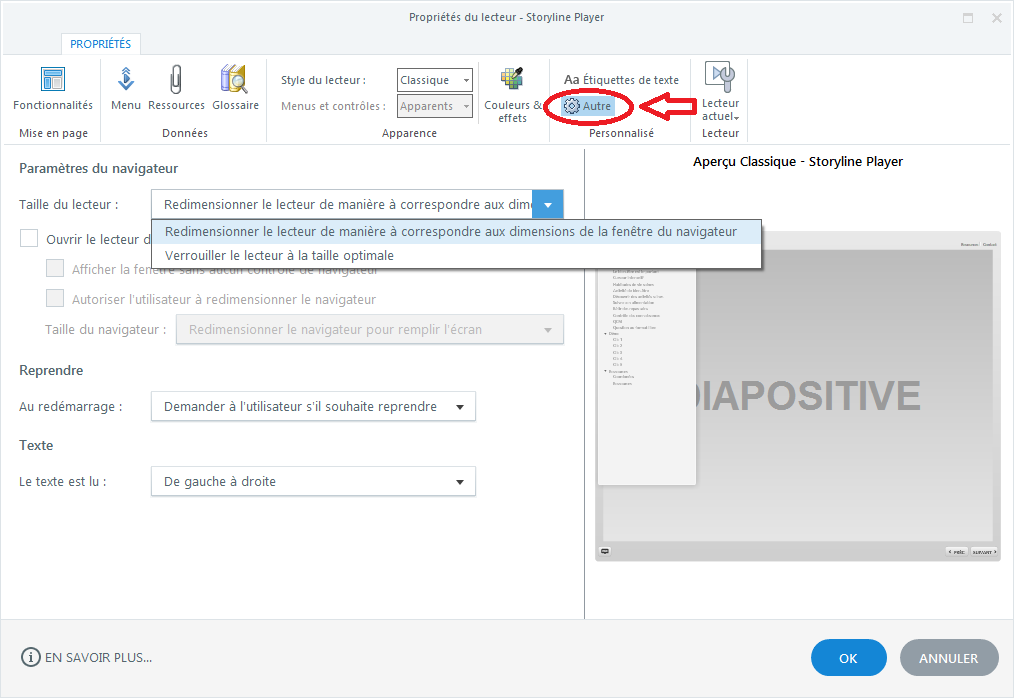The width and height of the screenshot is (1014, 698).
Task: Click the Autre gear button
Action: 588,106
